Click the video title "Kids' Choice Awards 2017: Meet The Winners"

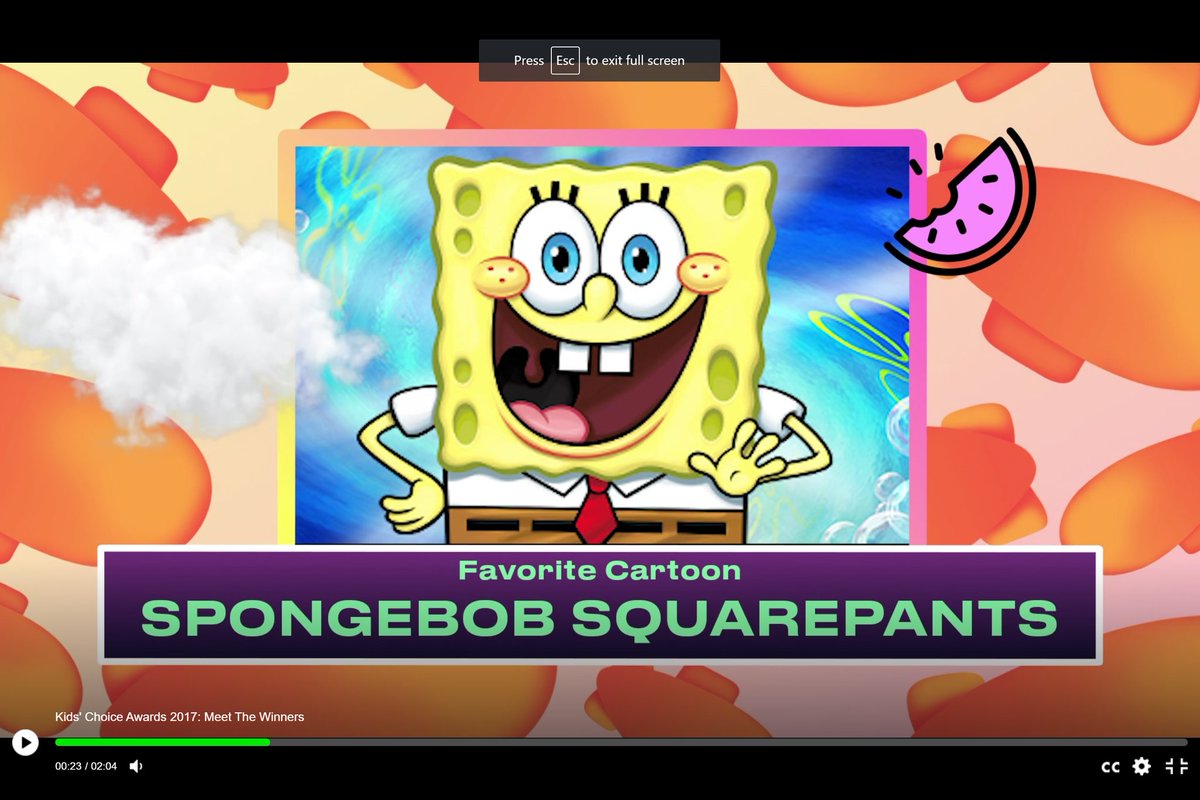coord(179,717)
